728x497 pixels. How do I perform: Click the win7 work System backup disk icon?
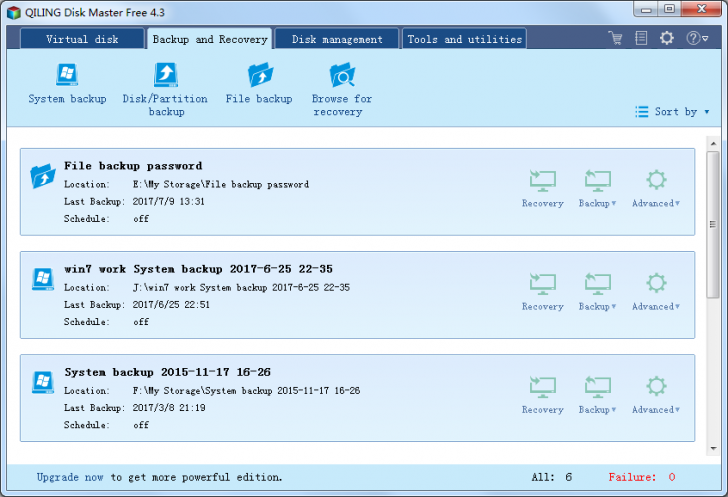point(43,279)
